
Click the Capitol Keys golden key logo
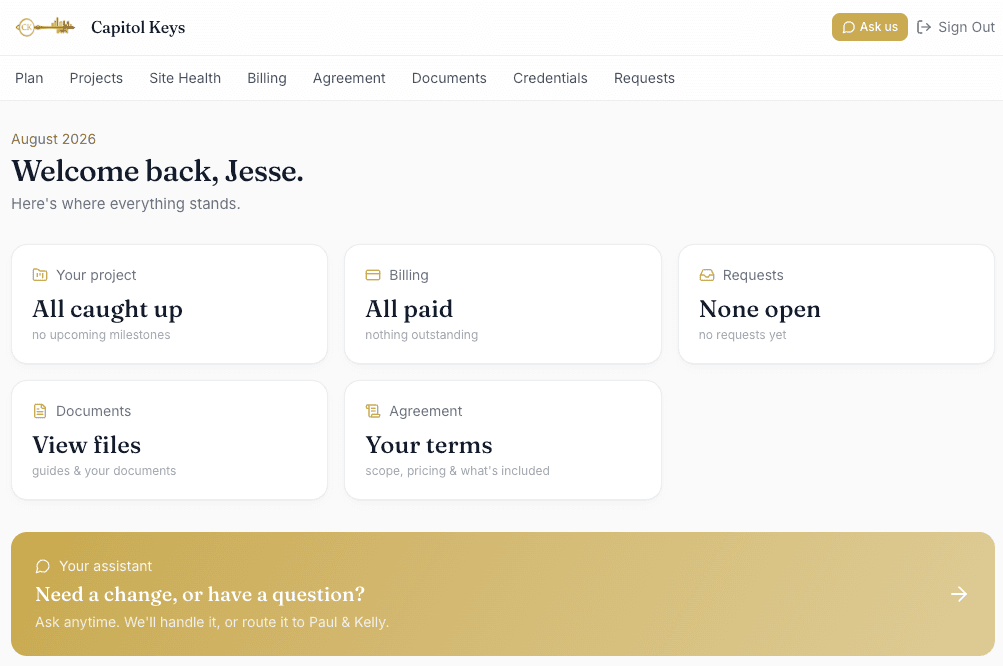[x=45, y=27]
